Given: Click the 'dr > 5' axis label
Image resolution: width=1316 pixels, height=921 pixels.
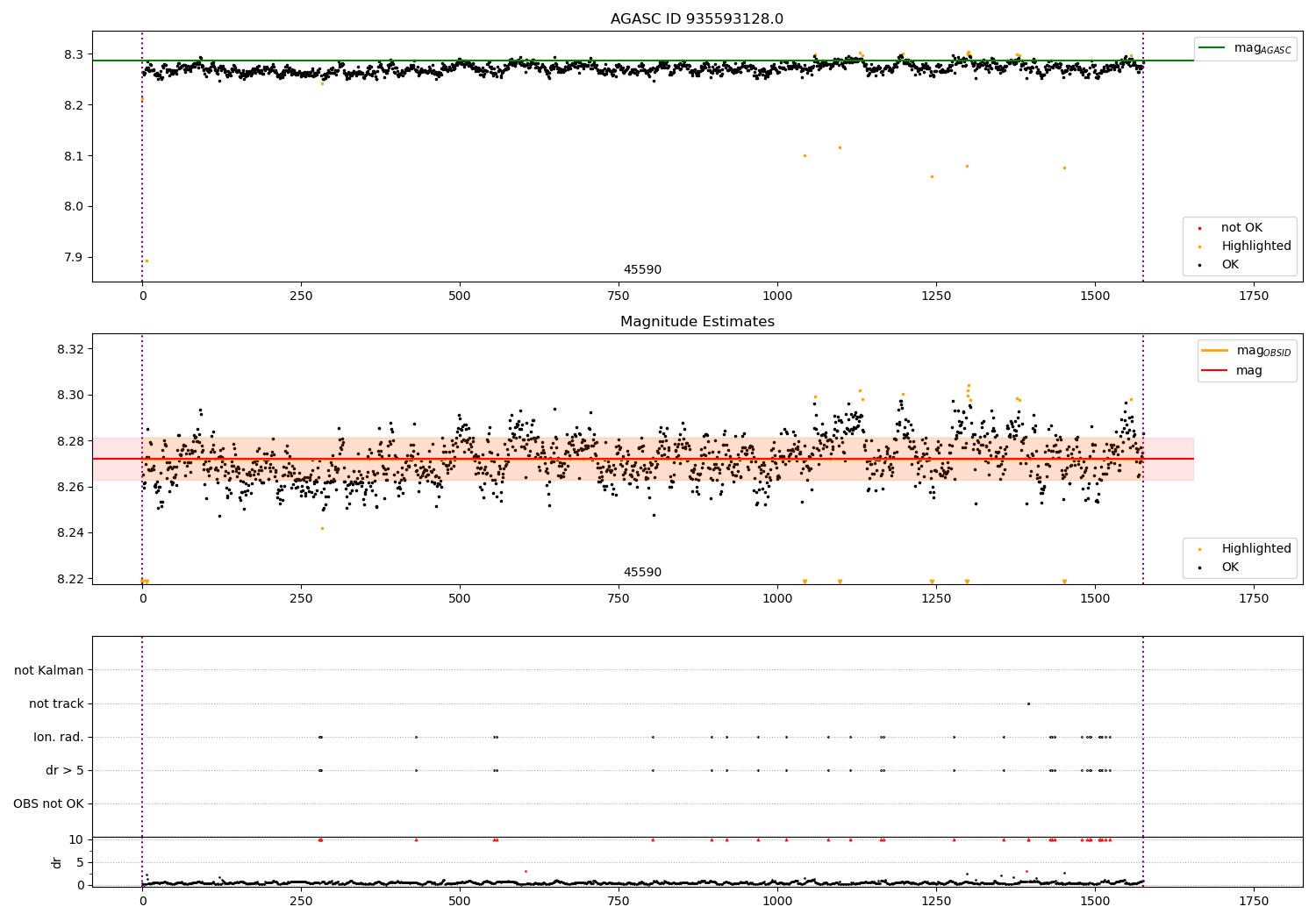Looking at the screenshot, I should pos(65,770).
